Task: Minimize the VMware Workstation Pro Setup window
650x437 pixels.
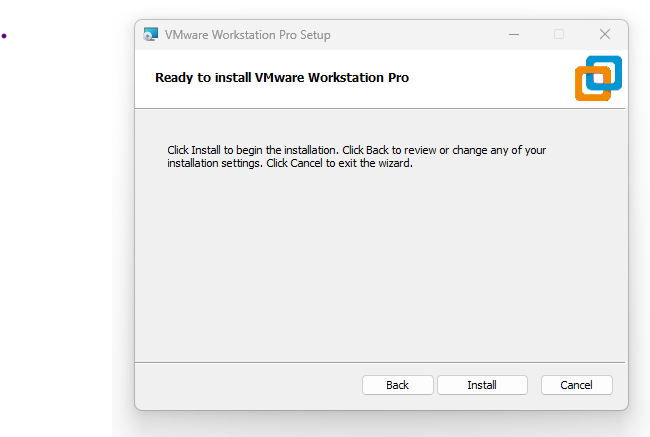Action: tap(514, 34)
